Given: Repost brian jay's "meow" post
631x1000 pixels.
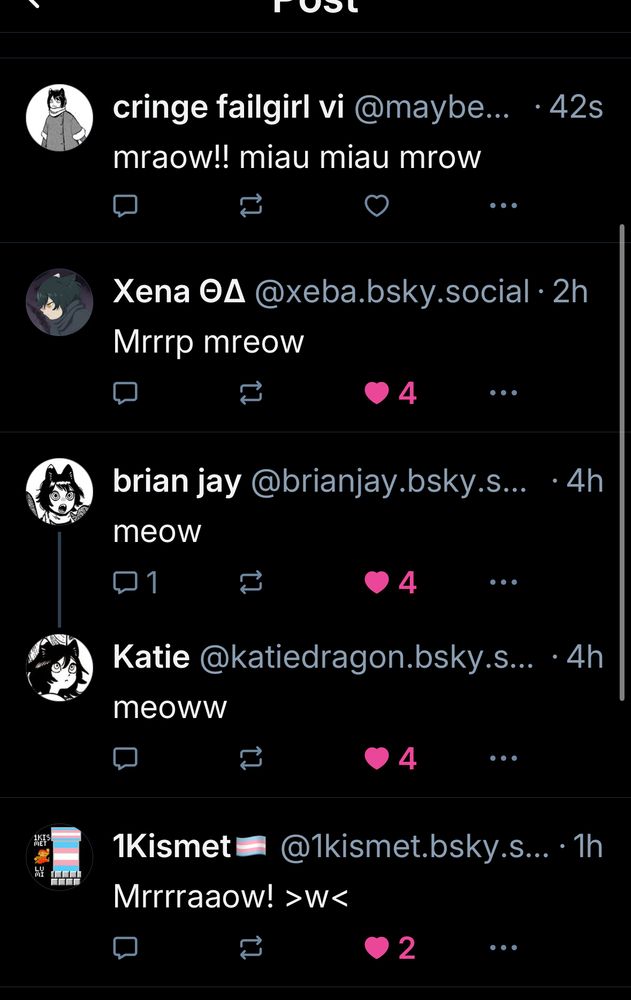Looking at the screenshot, I should coord(251,582).
